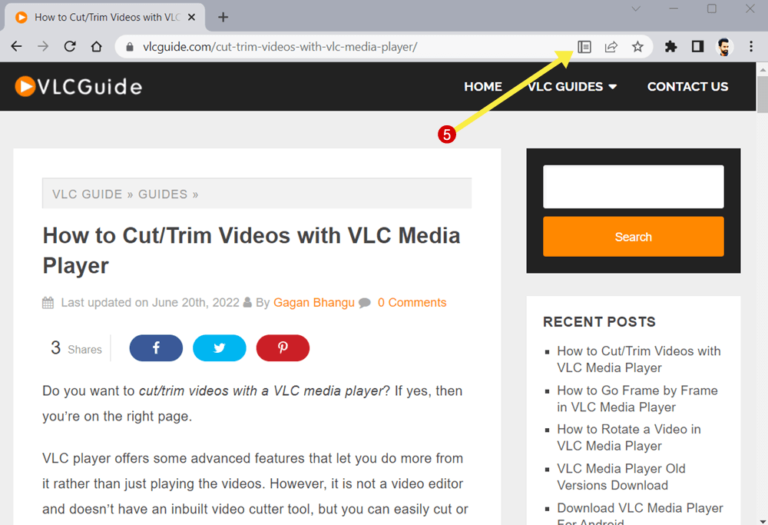Go to HOME in site navigation
Screen dimensions: 768x525
click(x=483, y=87)
